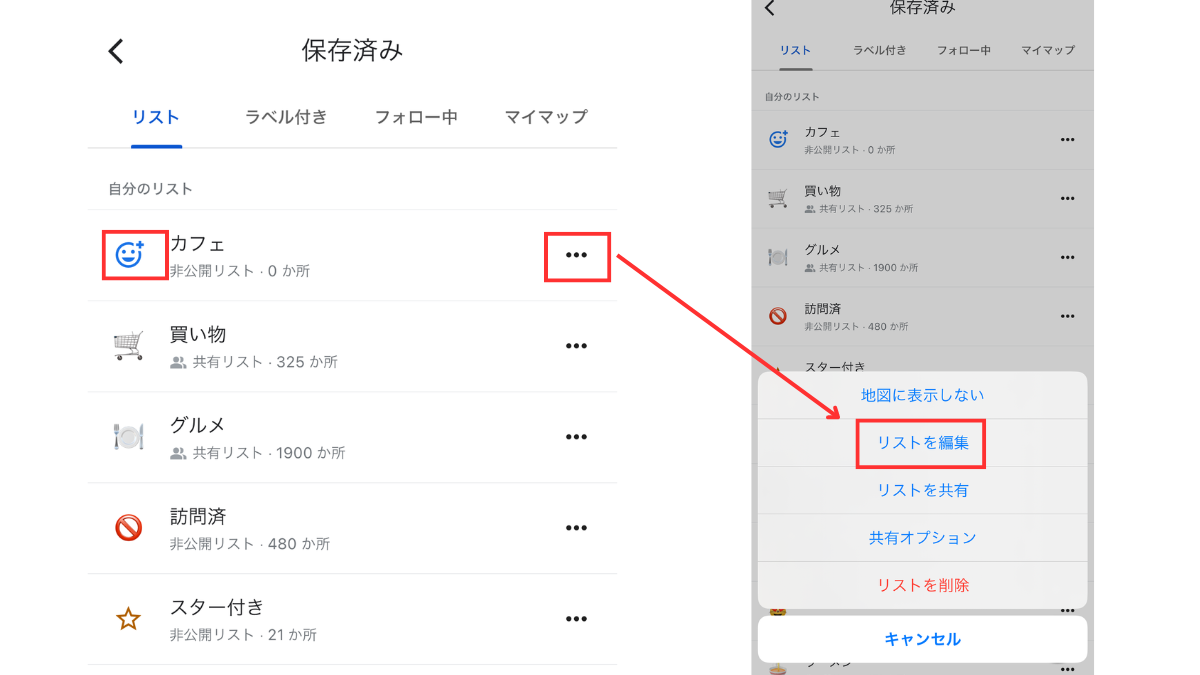This screenshot has width=1200, height=675.
Task: Dismiss the action sheet with キャンセル
Action: [x=922, y=639]
